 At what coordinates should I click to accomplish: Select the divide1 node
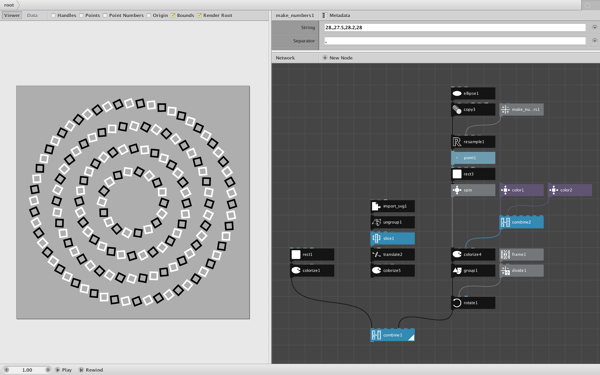click(x=521, y=271)
